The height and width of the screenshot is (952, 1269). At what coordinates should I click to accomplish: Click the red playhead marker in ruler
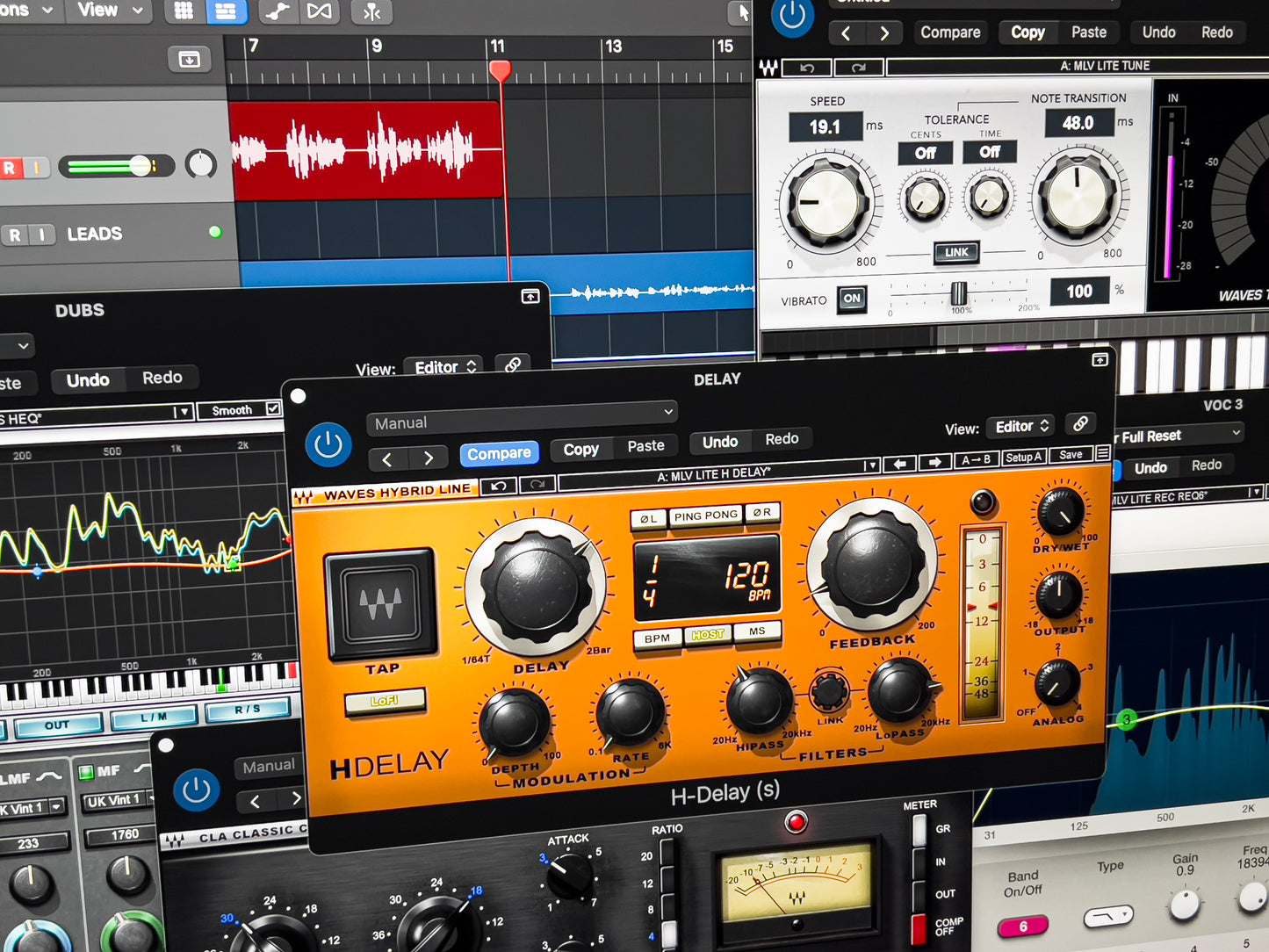click(500, 70)
